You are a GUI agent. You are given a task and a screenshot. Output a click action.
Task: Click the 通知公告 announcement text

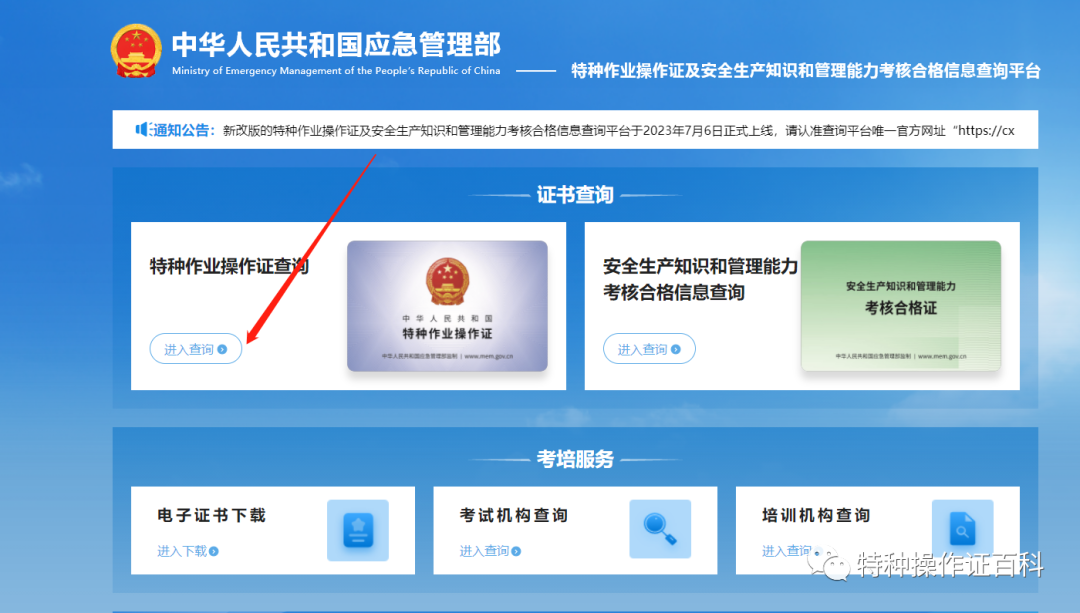[x=619, y=130]
